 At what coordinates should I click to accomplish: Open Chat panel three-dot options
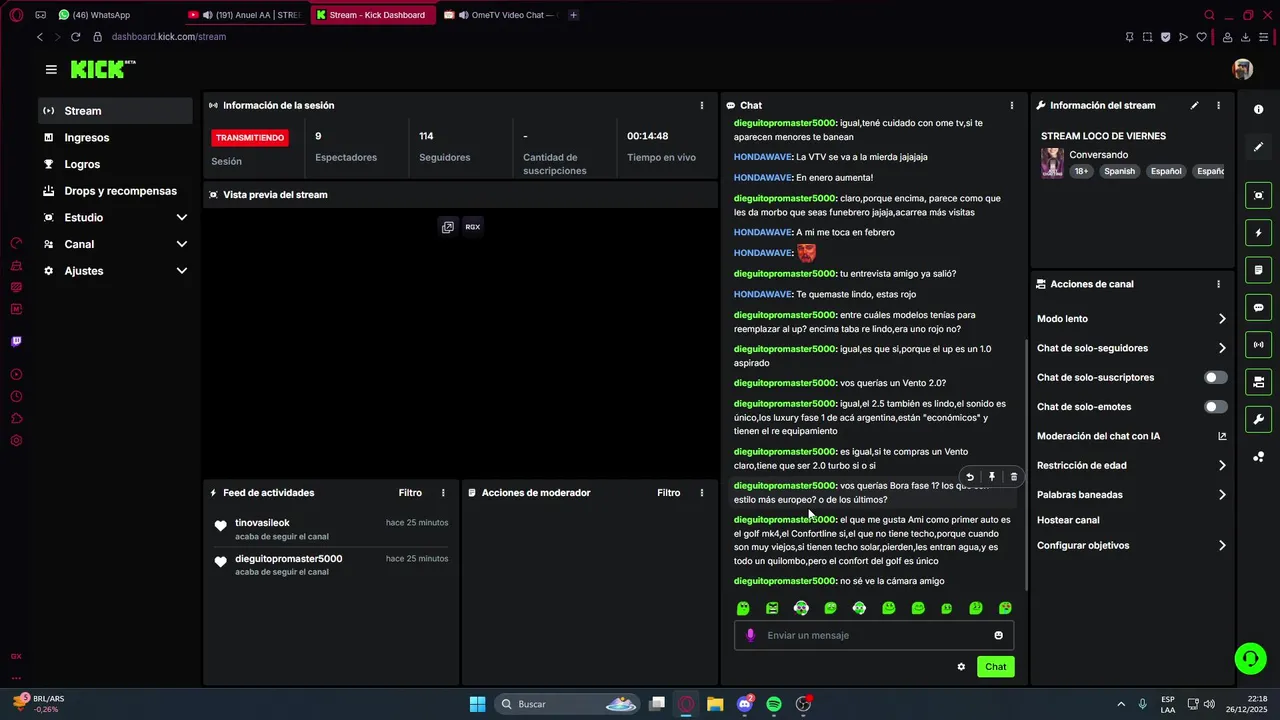(1011, 105)
